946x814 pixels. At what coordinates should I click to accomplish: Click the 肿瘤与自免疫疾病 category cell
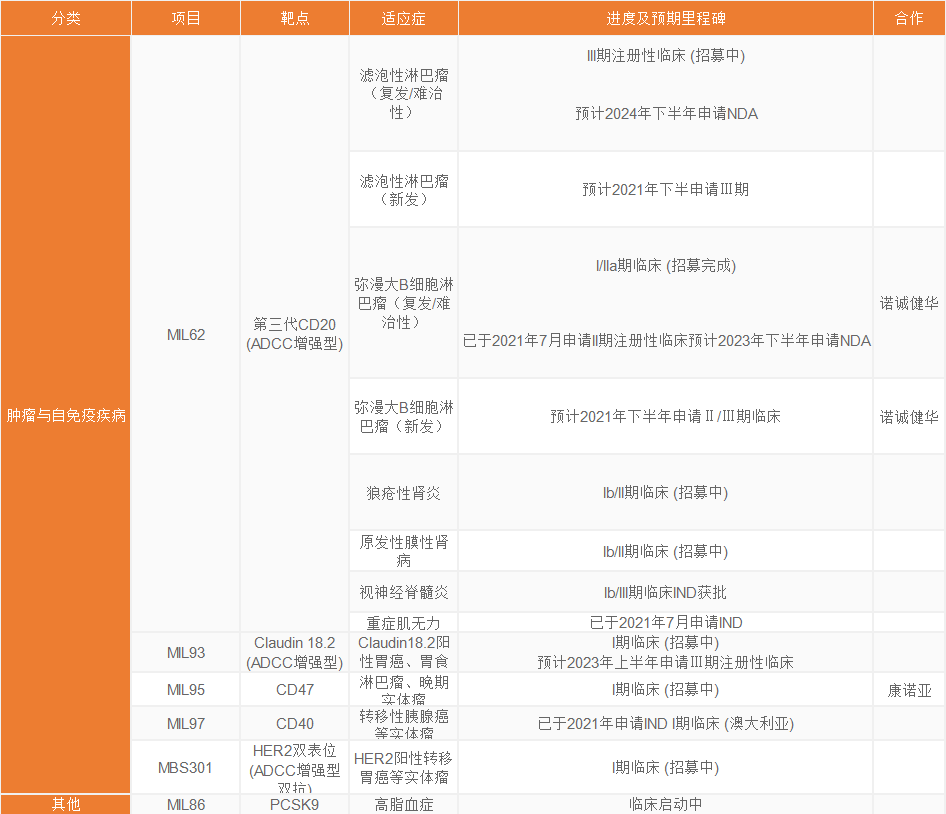pos(65,415)
